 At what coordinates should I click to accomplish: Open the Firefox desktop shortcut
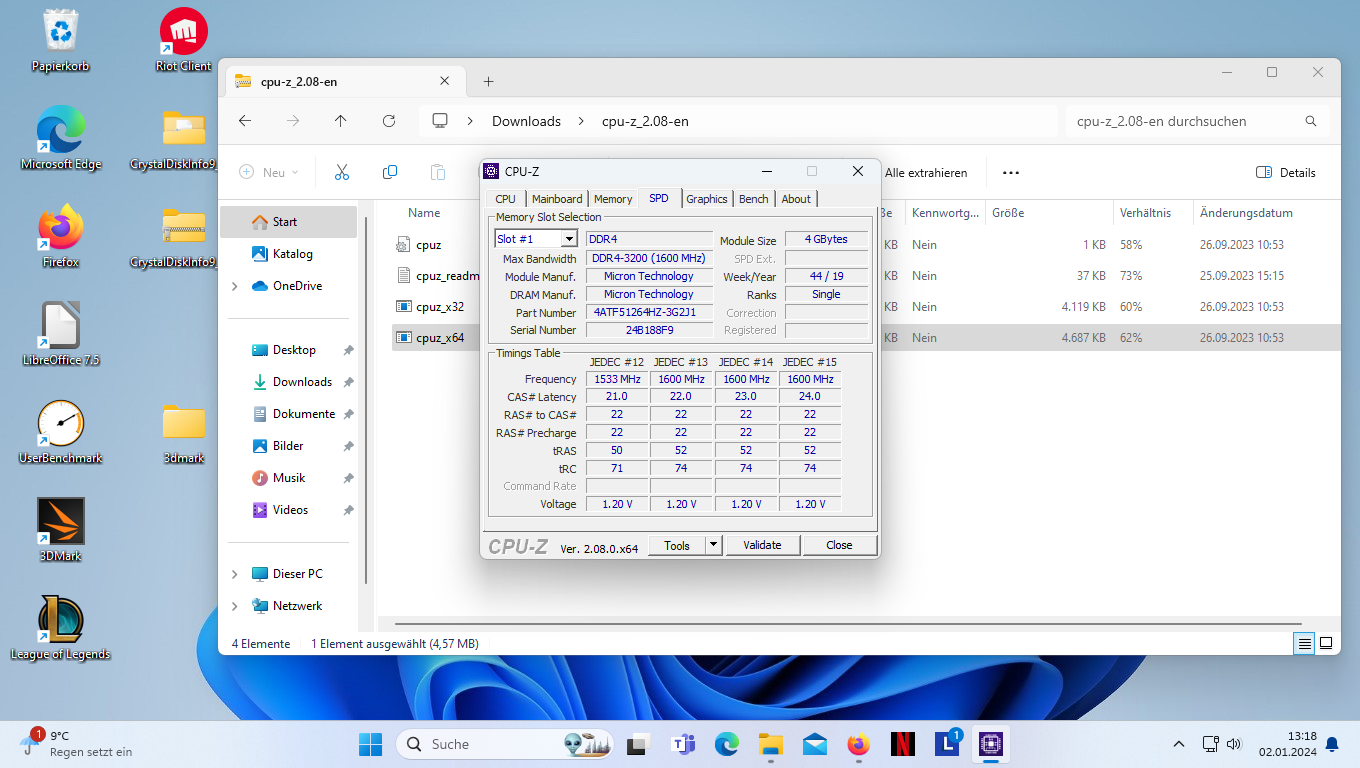61,236
